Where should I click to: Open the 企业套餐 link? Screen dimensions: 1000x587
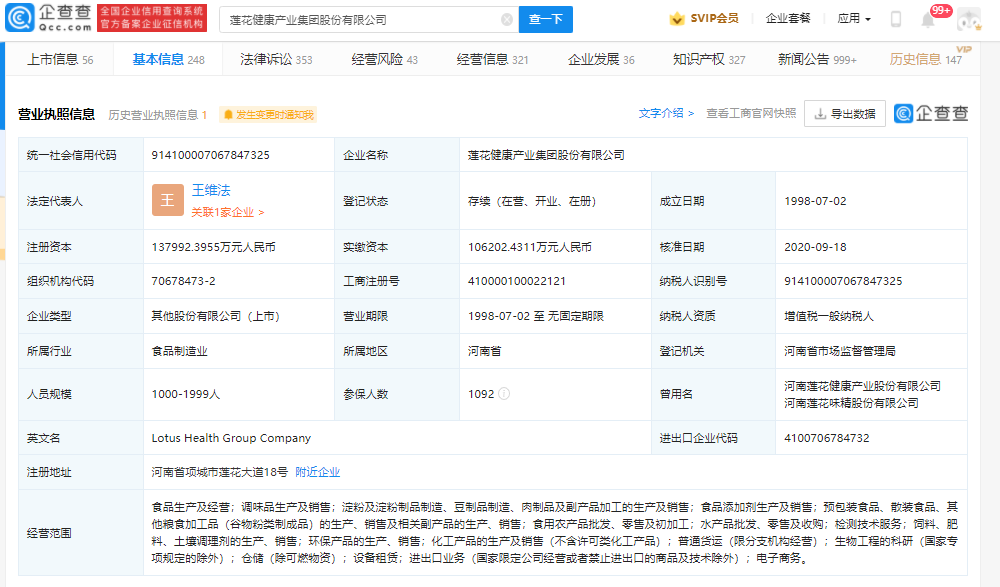coord(788,19)
